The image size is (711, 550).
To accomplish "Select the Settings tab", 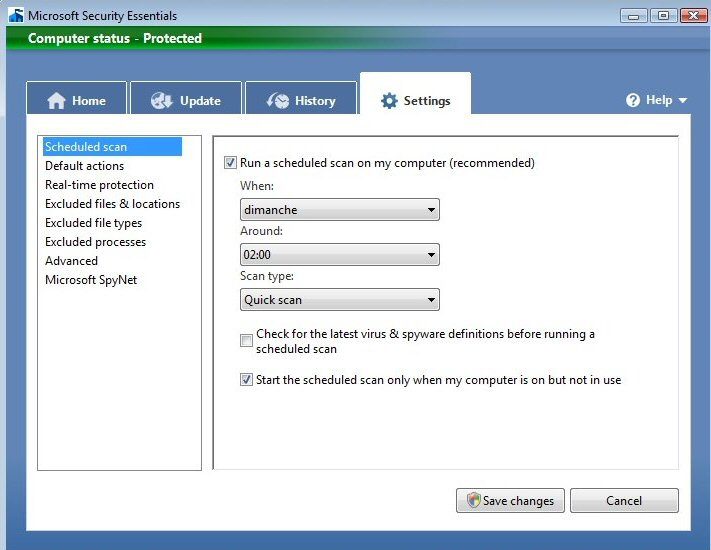I will click(415, 93).
